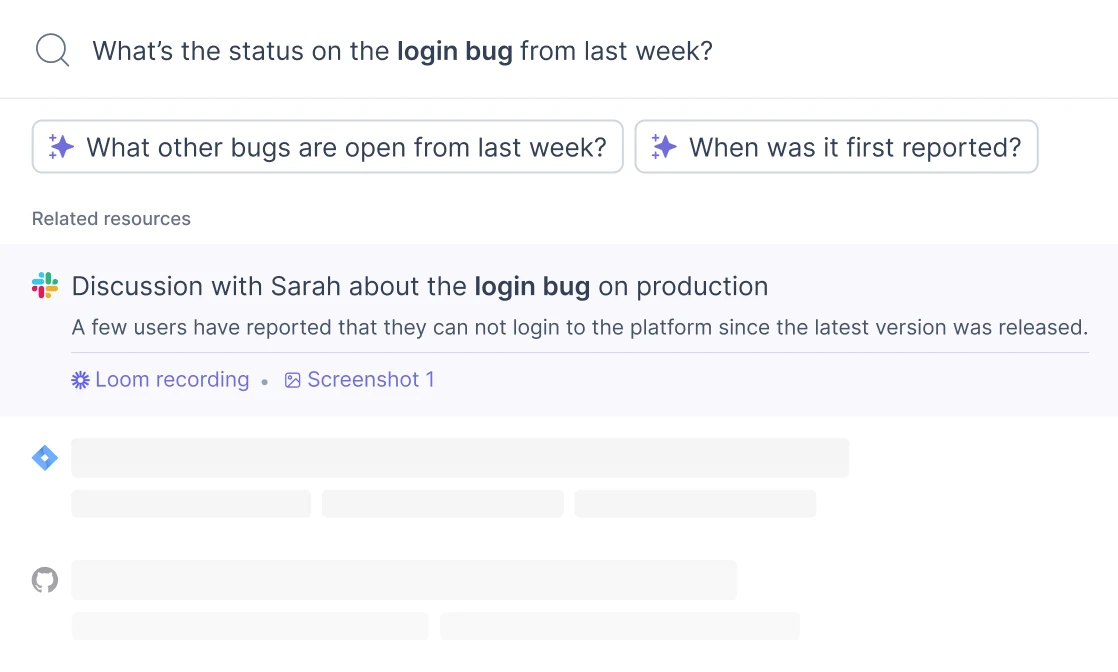Click first placeholder chip under the Jira result
This screenshot has width=1118, height=672.
coord(191,504)
